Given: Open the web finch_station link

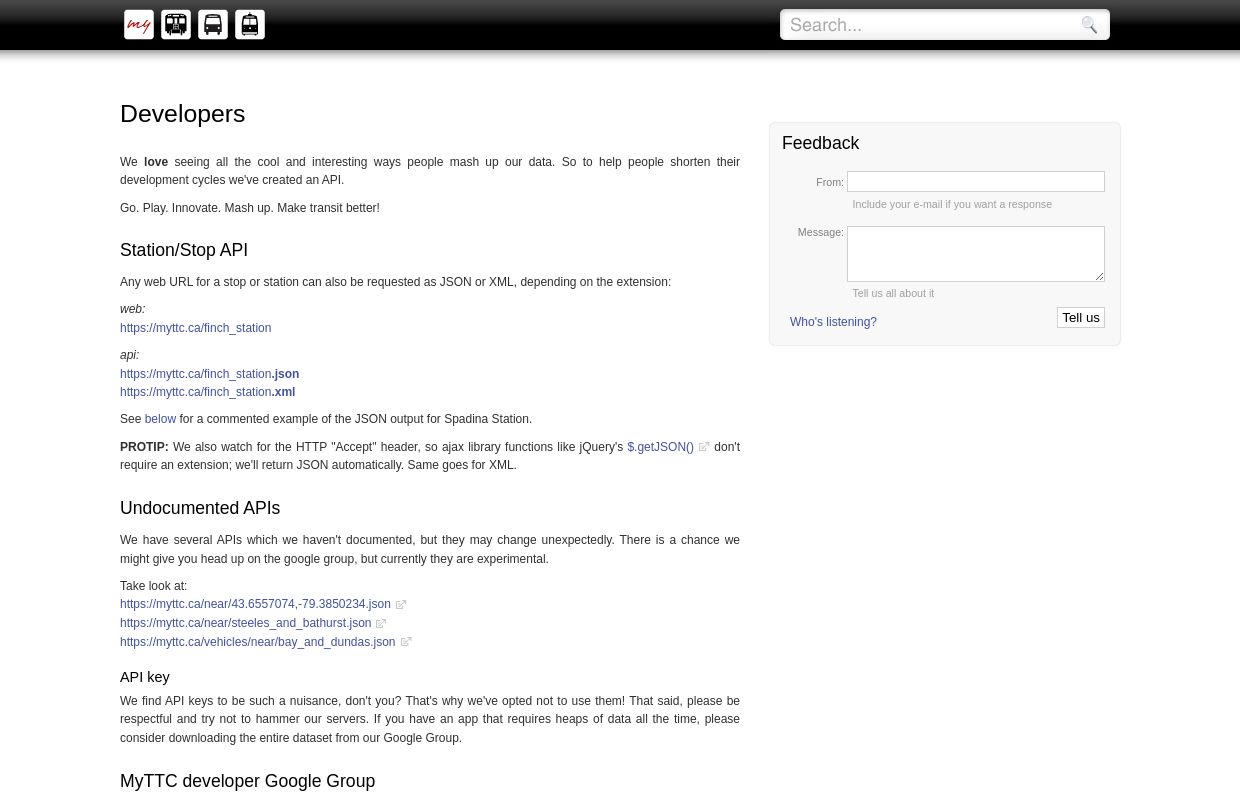Looking at the screenshot, I should pyautogui.click(x=196, y=328).
